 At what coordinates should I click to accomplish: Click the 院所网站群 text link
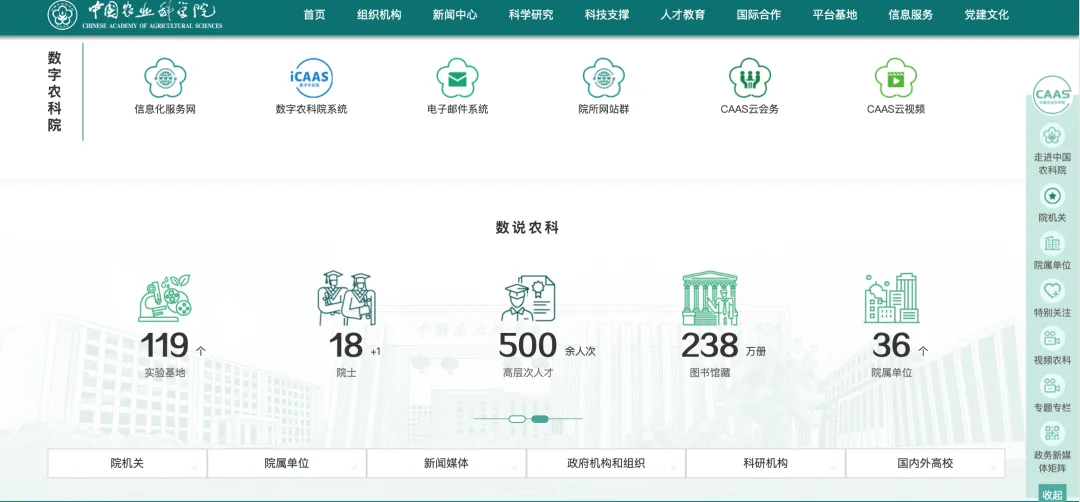click(x=603, y=109)
